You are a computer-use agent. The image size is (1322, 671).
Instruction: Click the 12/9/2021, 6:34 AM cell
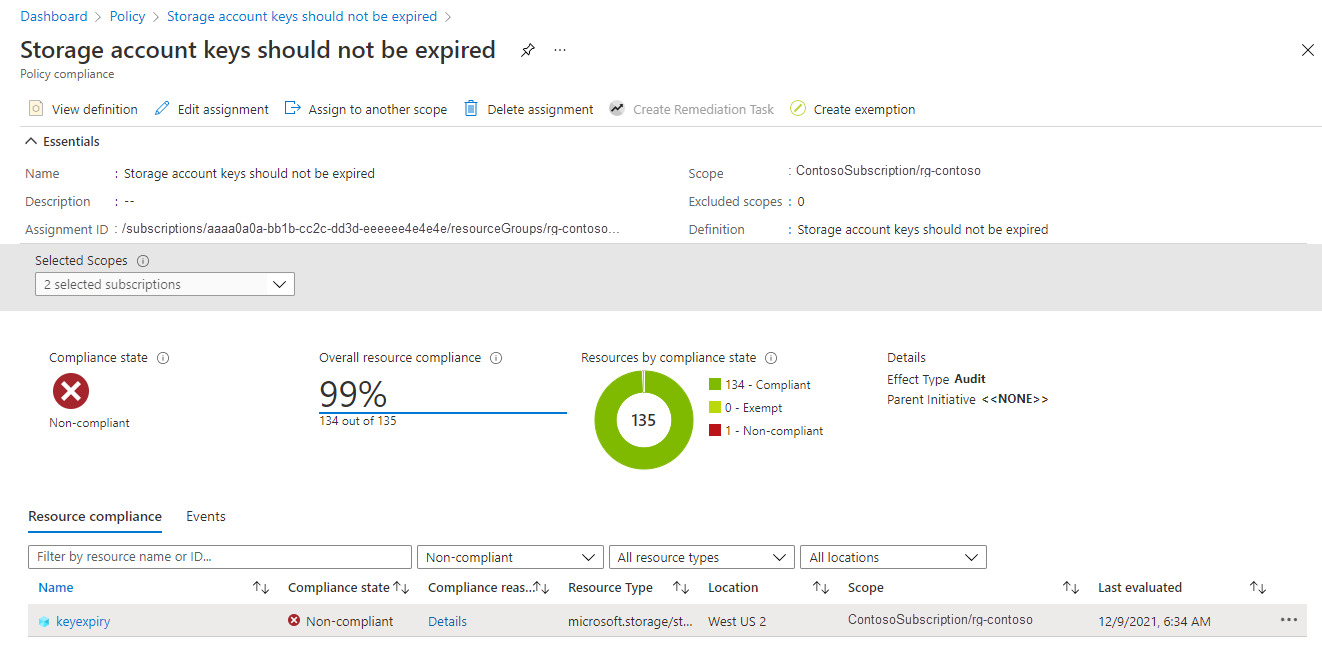coord(1154,622)
